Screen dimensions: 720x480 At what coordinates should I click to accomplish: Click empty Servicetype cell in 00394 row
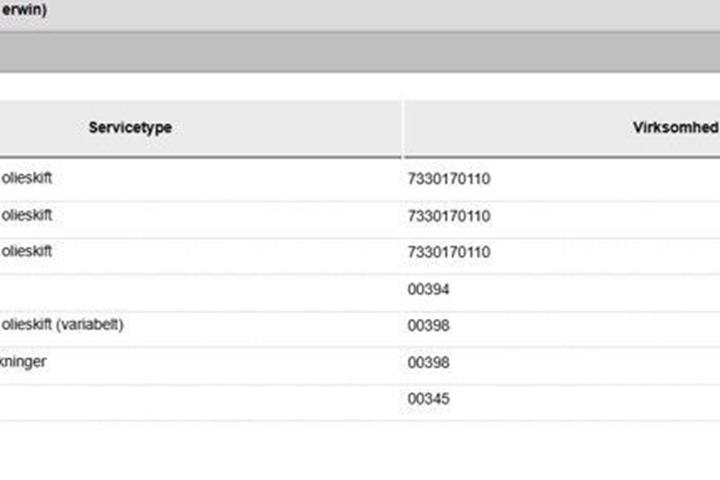click(201, 293)
